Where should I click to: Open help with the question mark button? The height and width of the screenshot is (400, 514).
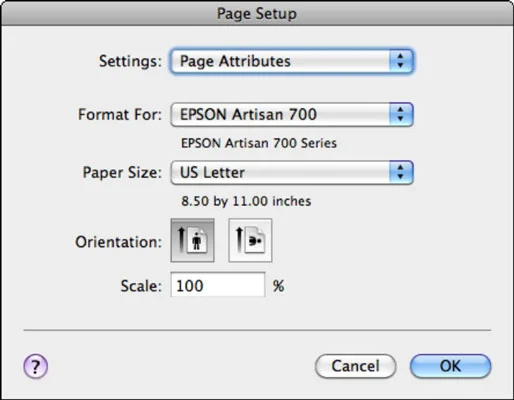click(36, 366)
